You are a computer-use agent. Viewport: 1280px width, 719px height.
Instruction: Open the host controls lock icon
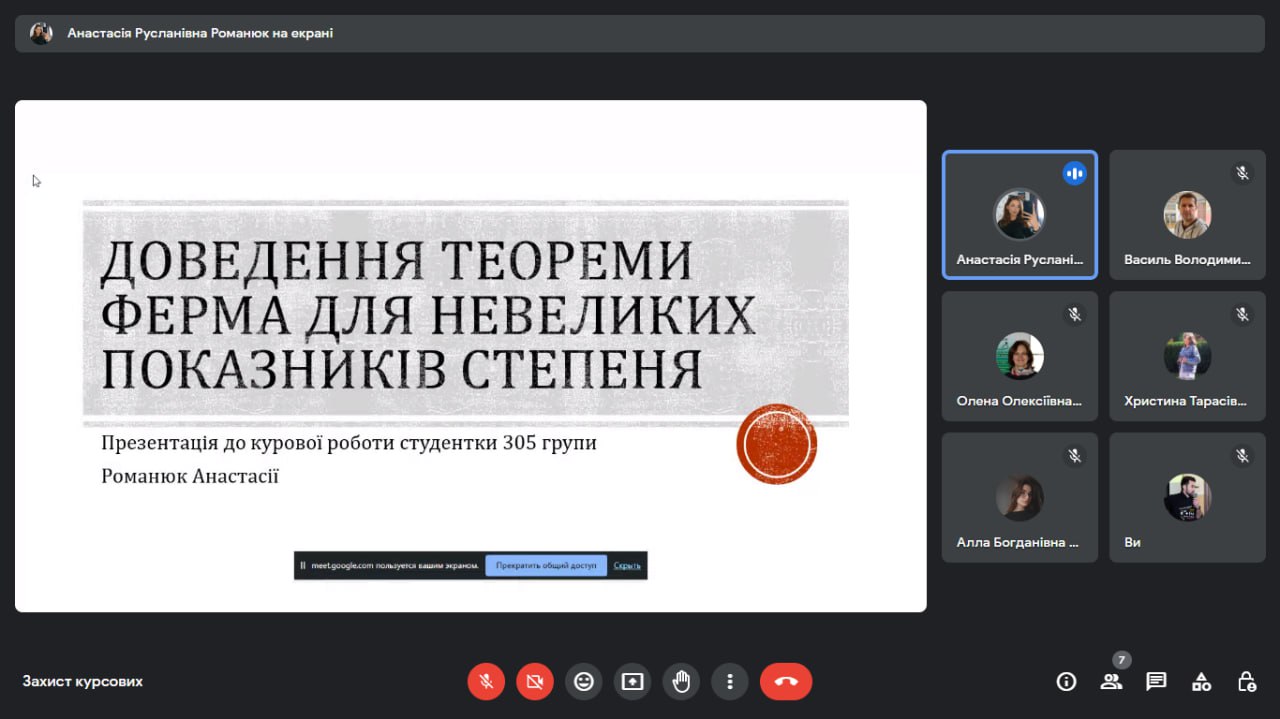1246,681
